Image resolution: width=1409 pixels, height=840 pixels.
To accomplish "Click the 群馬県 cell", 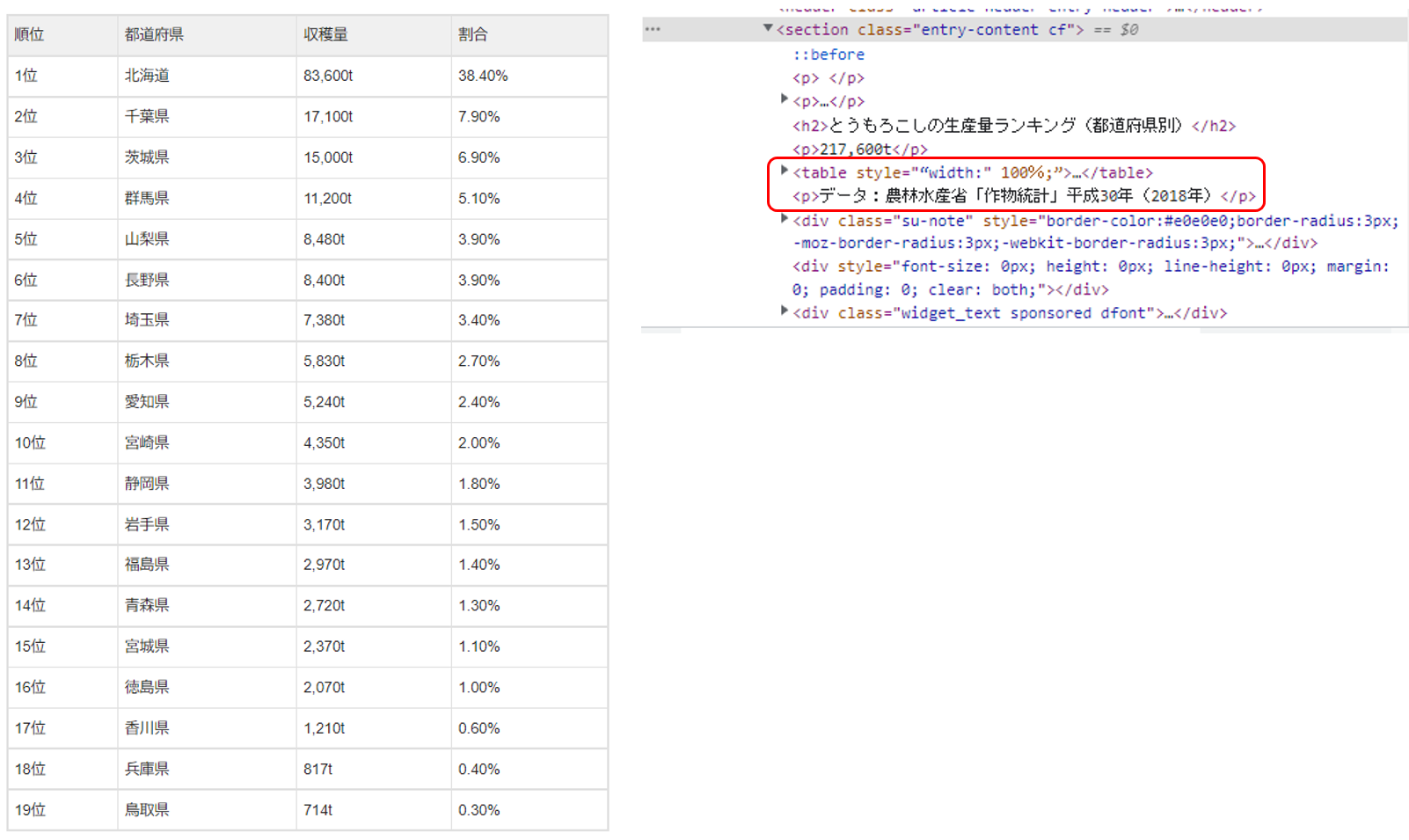I will pyautogui.click(x=207, y=199).
